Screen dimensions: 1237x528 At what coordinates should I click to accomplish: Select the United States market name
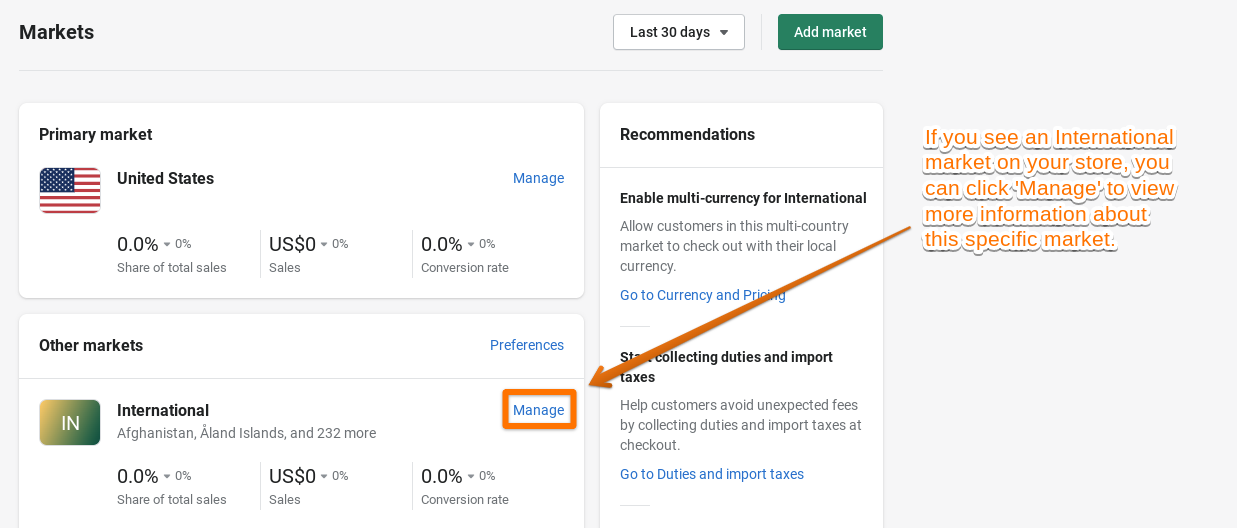point(165,178)
